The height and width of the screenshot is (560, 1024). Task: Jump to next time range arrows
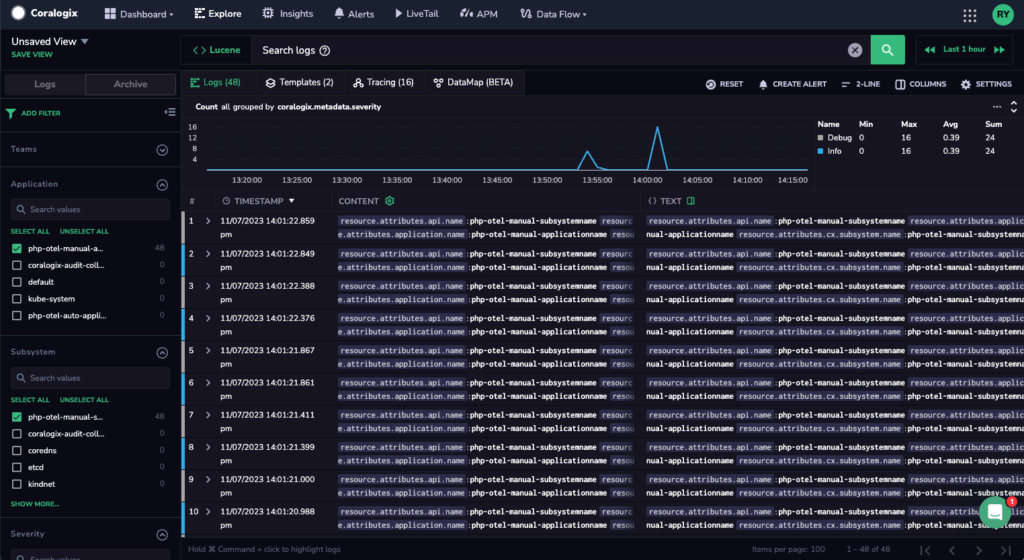pos(999,50)
